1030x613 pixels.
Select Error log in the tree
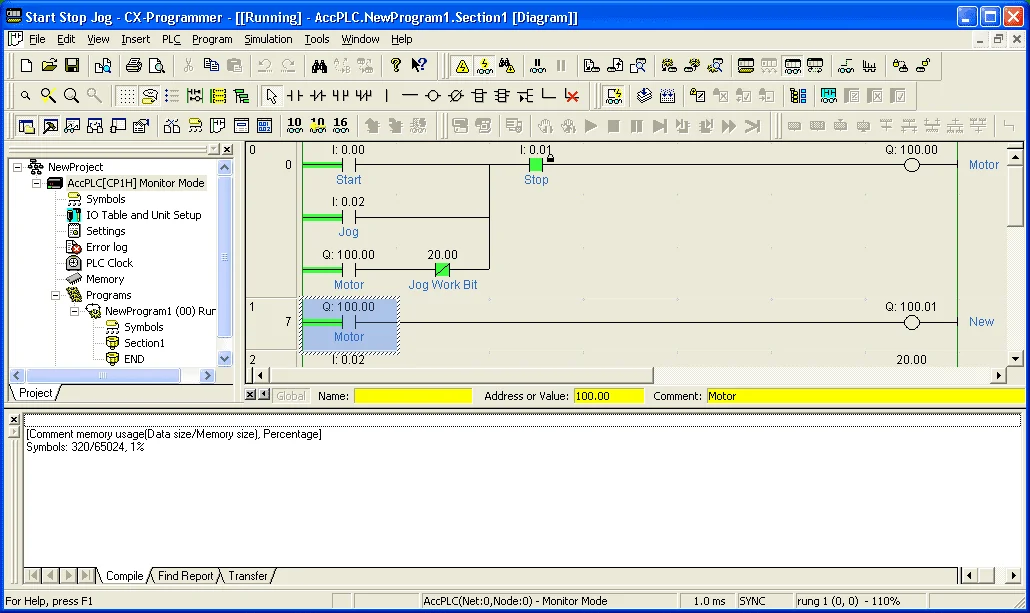click(106, 247)
